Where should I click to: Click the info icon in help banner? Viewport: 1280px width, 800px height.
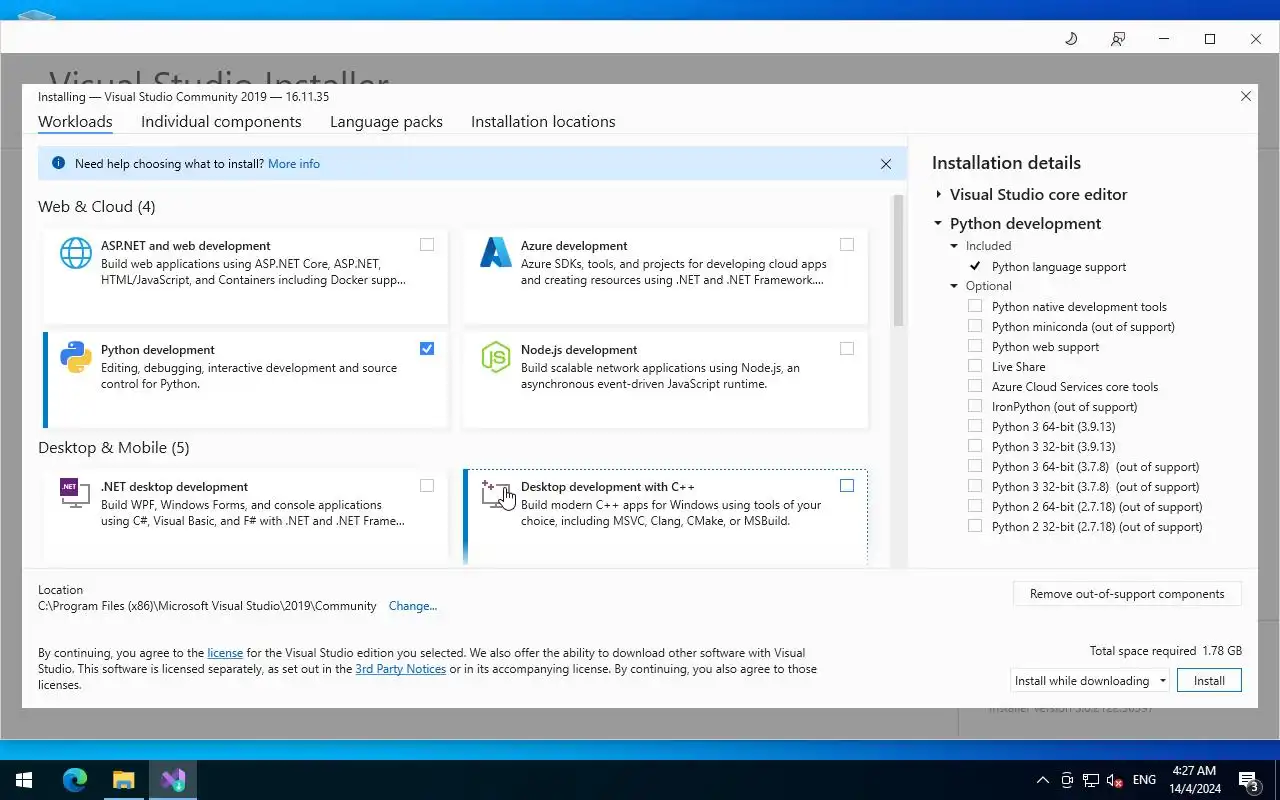58,163
